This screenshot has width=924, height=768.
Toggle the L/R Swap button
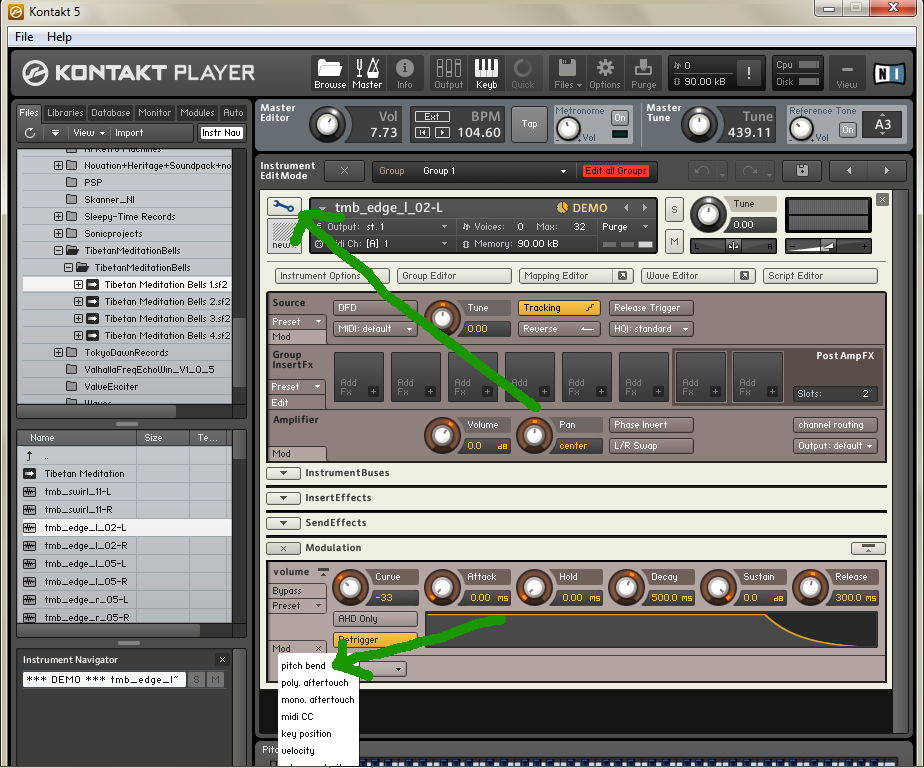tap(651, 446)
